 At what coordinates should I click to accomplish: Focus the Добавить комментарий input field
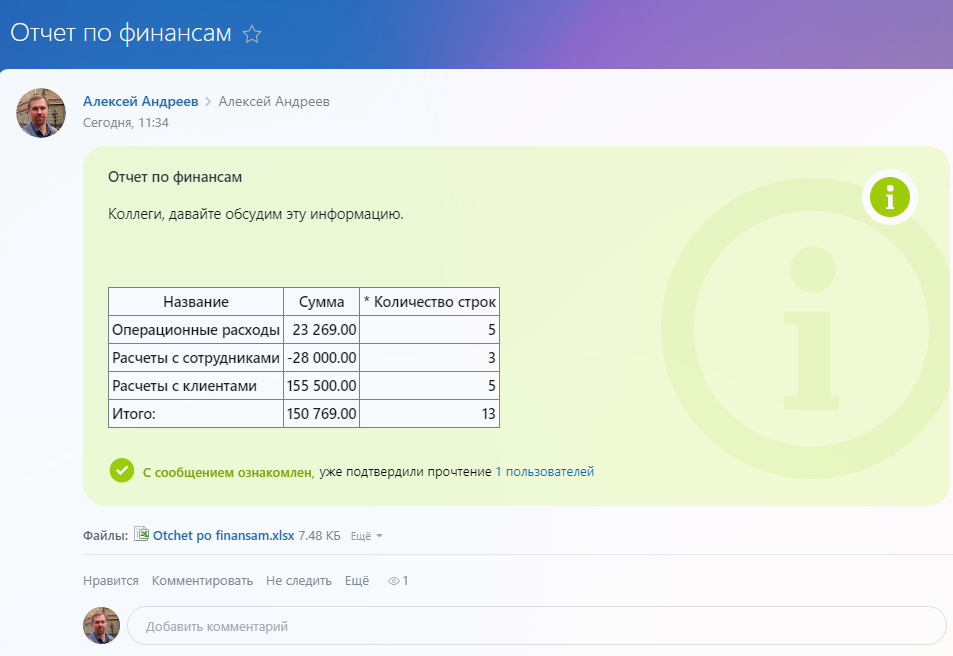[x=535, y=626]
